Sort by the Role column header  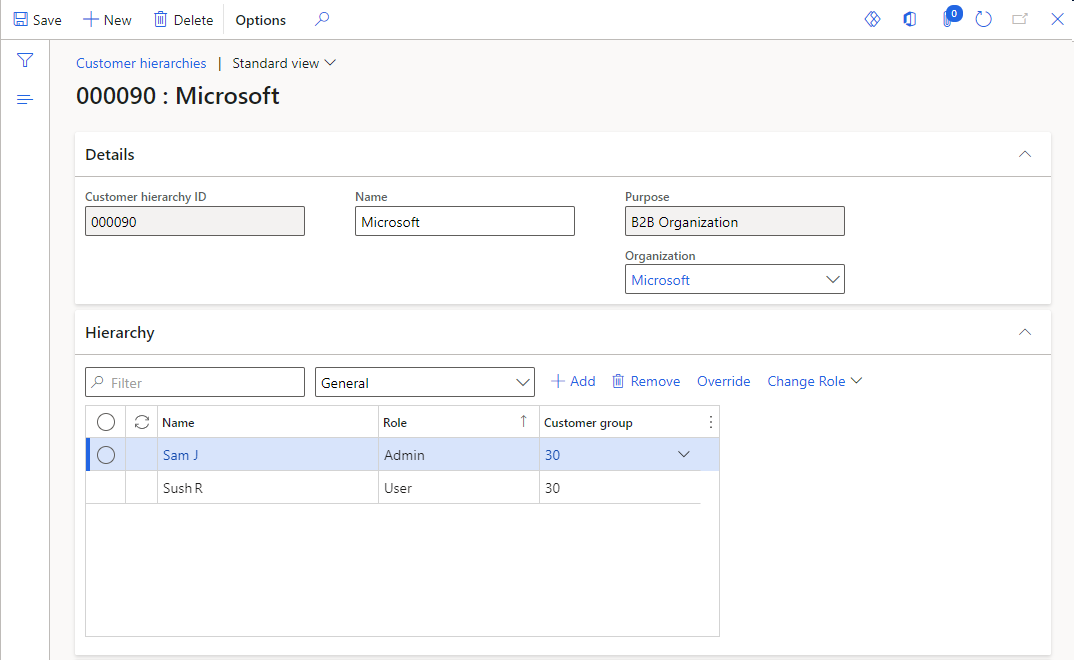[458, 422]
